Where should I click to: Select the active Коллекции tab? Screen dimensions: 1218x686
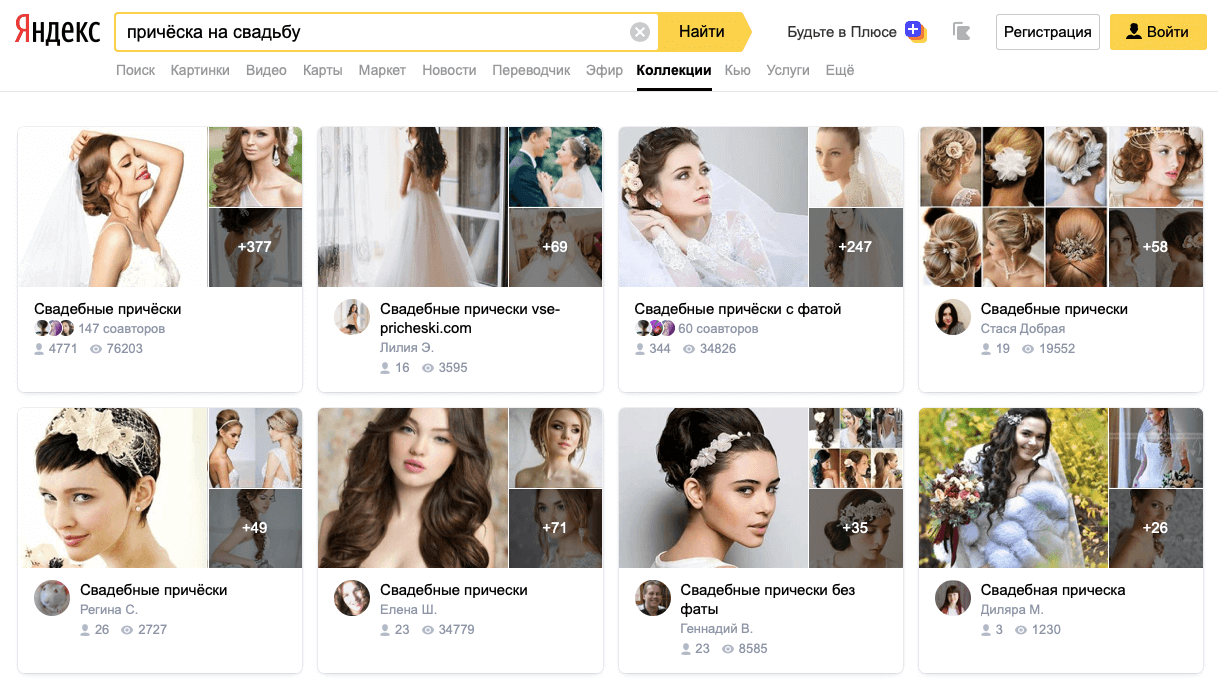click(x=674, y=70)
